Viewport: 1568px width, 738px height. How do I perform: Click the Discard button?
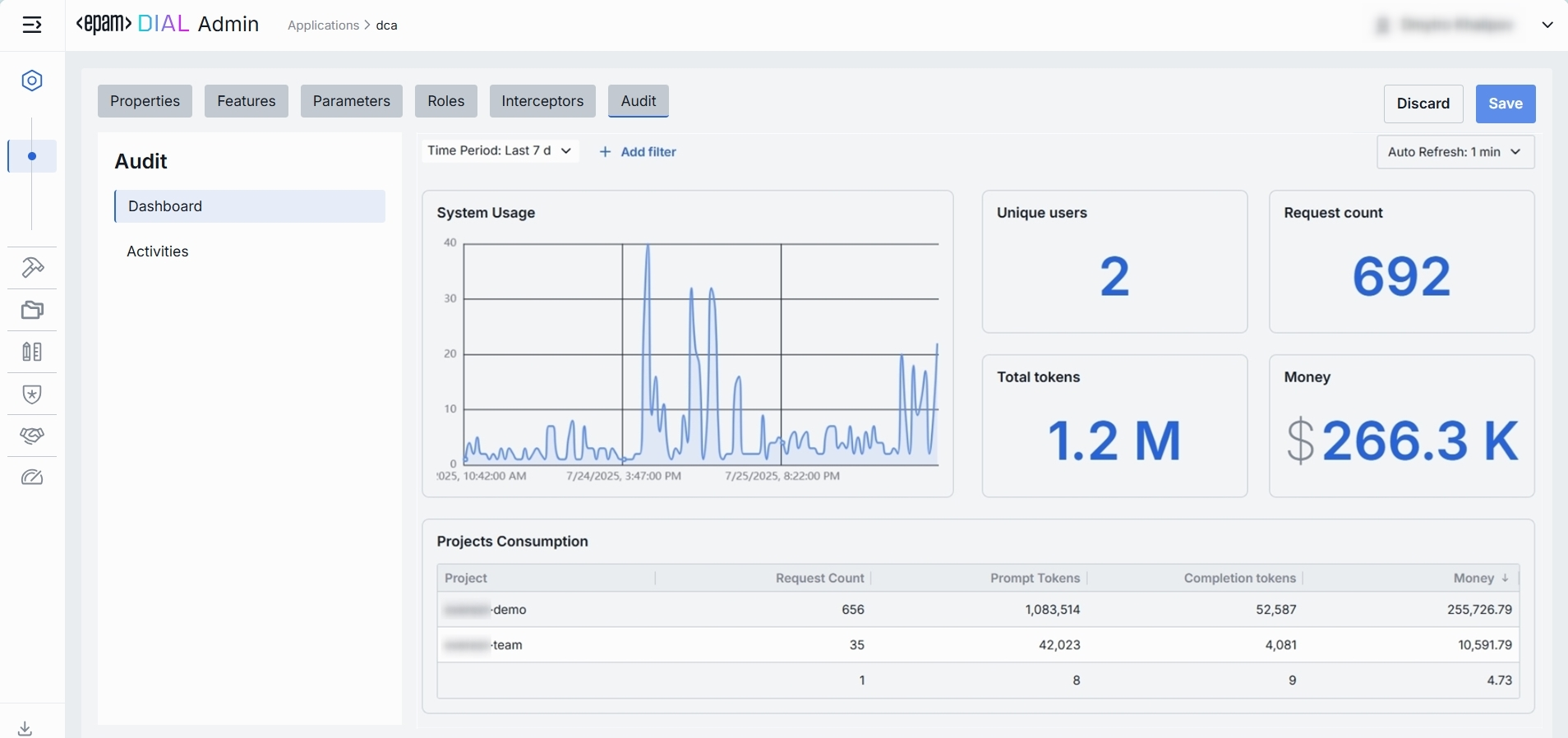[x=1423, y=104]
